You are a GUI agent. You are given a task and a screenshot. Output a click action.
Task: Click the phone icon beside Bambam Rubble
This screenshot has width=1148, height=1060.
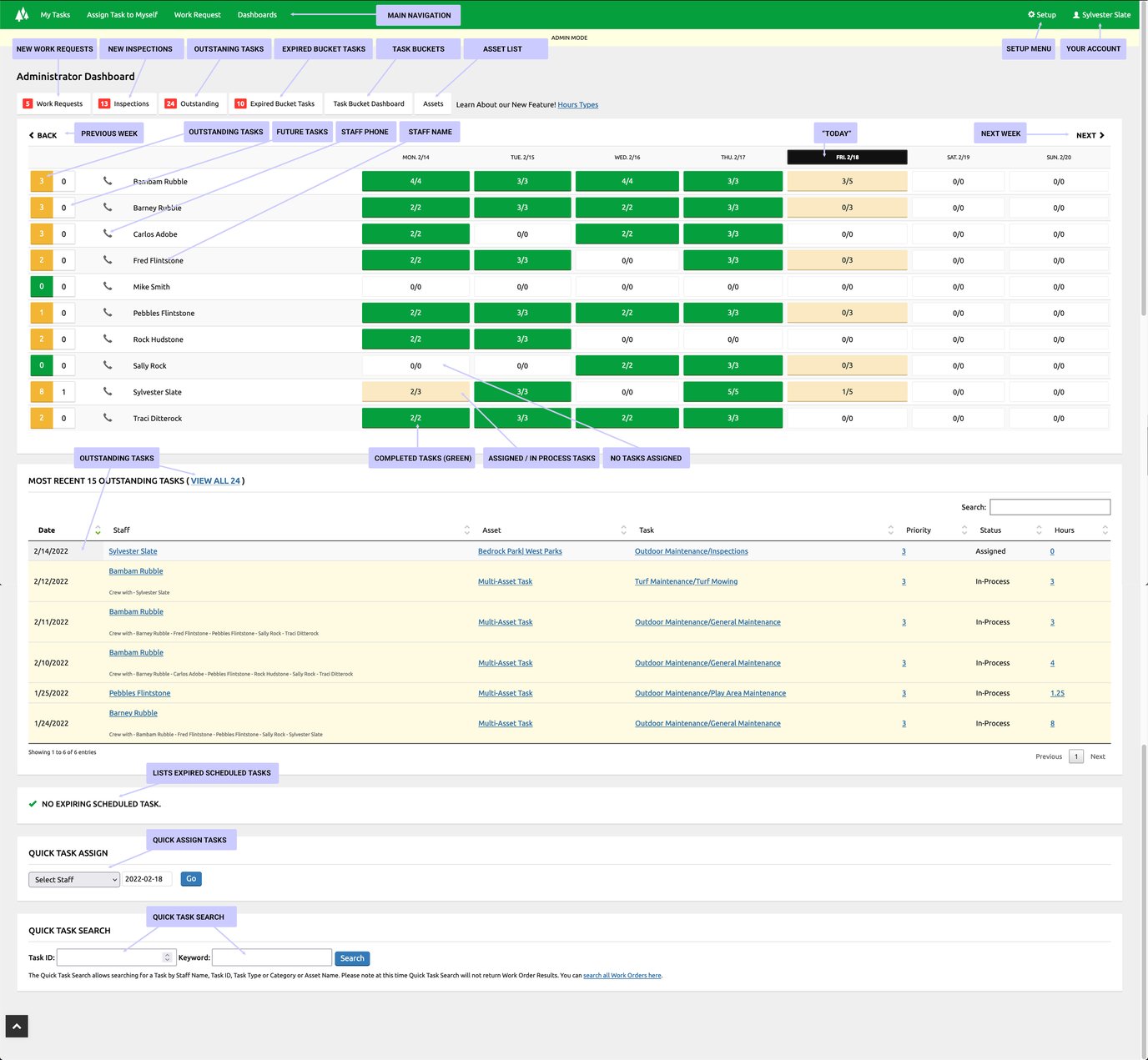[108, 181]
